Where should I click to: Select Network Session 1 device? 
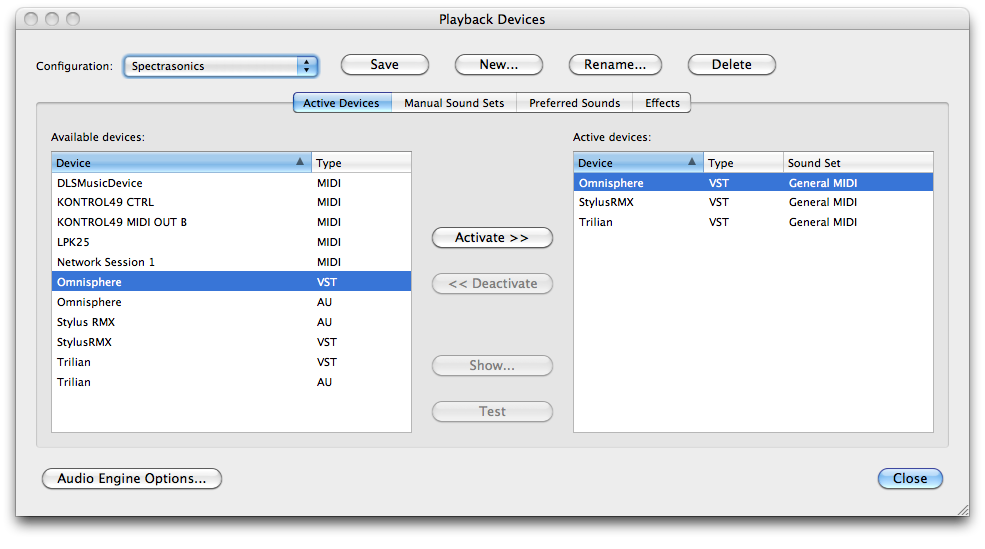click(x=231, y=262)
